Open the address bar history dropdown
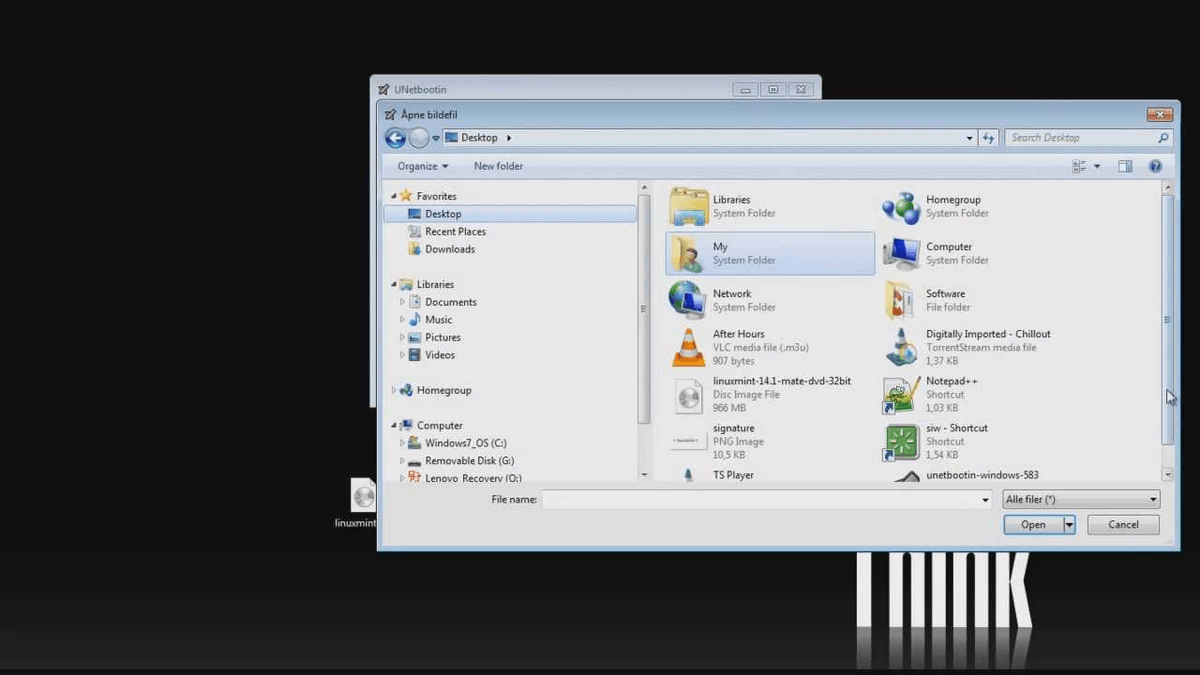The image size is (1200, 675). click(x=969, y=138)
